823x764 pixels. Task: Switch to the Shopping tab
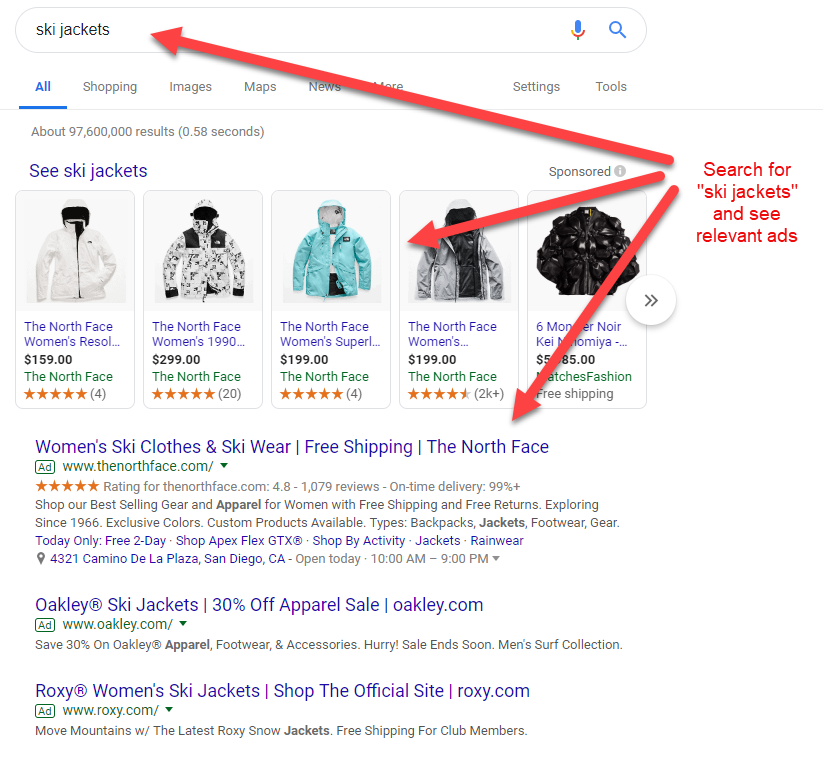click(110, 87)
